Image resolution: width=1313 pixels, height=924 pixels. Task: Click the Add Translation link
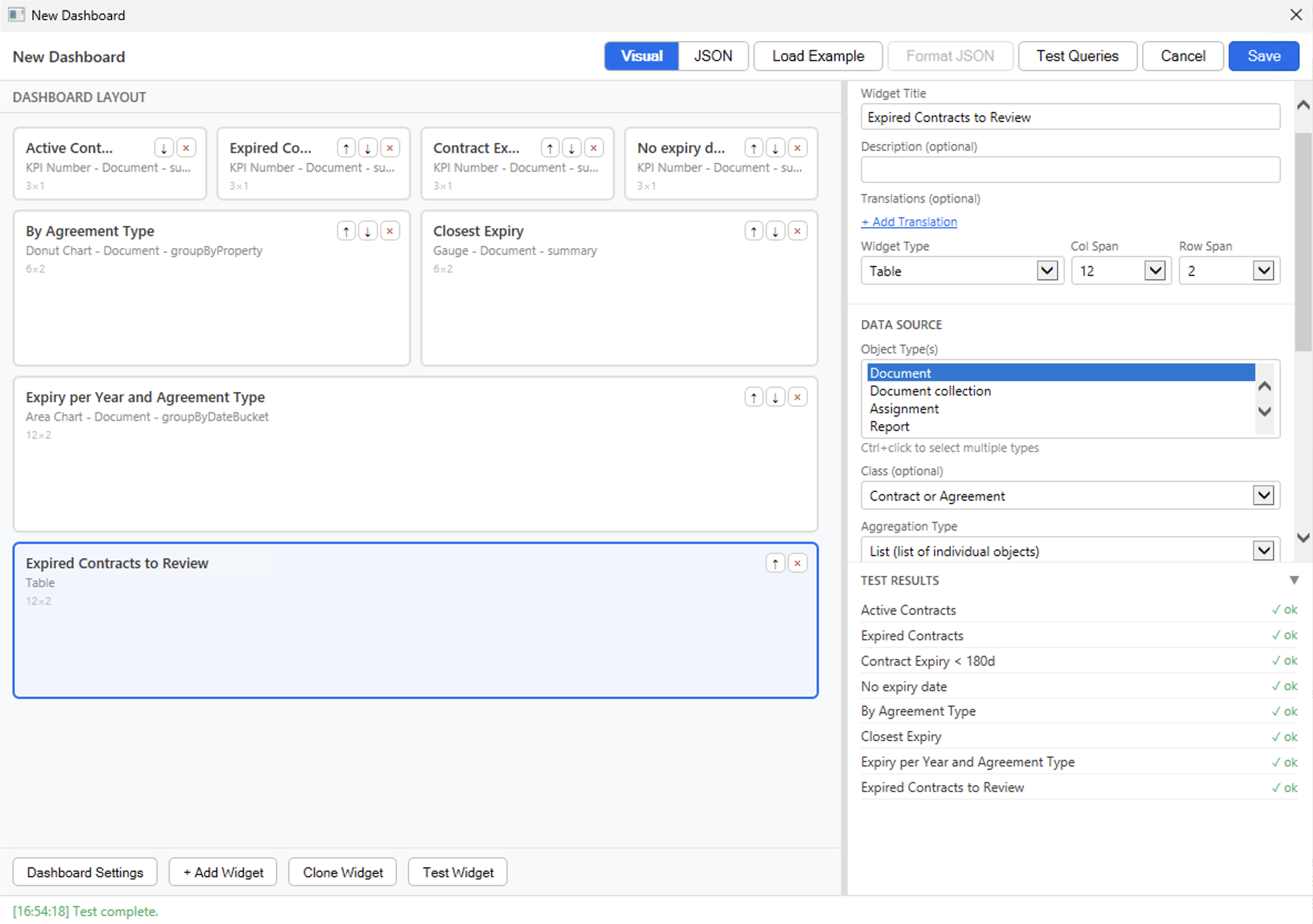909,222
